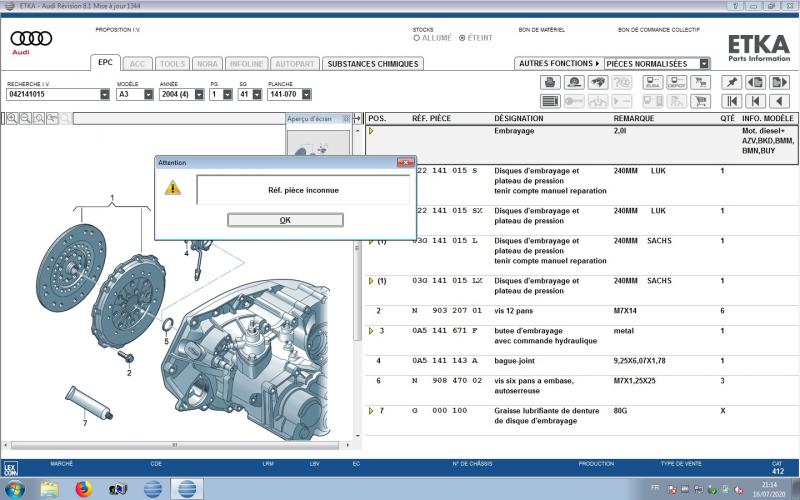Open the SG 41 dropdown
Screen dimensions: 800x500
[257, 94]
